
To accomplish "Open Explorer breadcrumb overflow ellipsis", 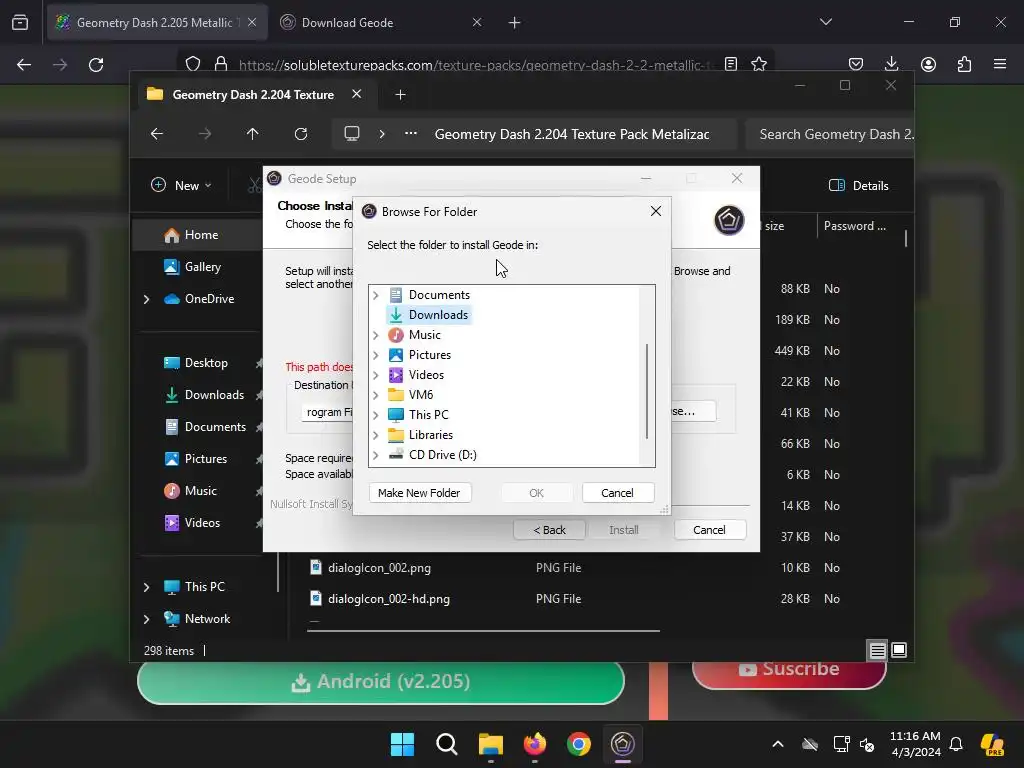I will (x=411, y=134).
